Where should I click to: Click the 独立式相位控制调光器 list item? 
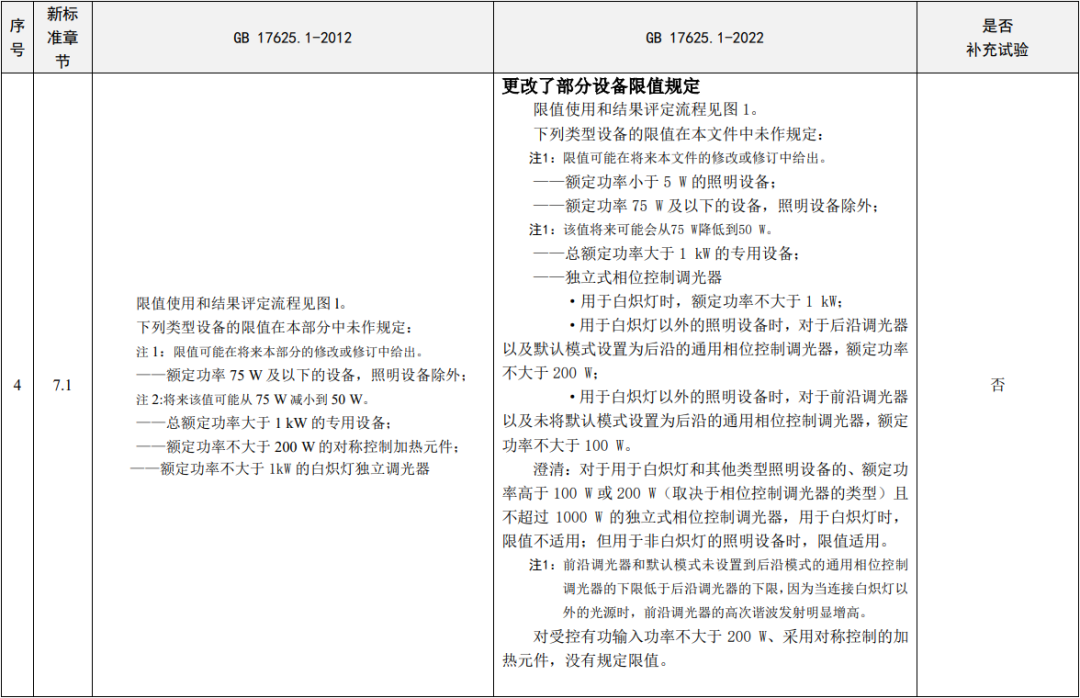tap(627, 277)
